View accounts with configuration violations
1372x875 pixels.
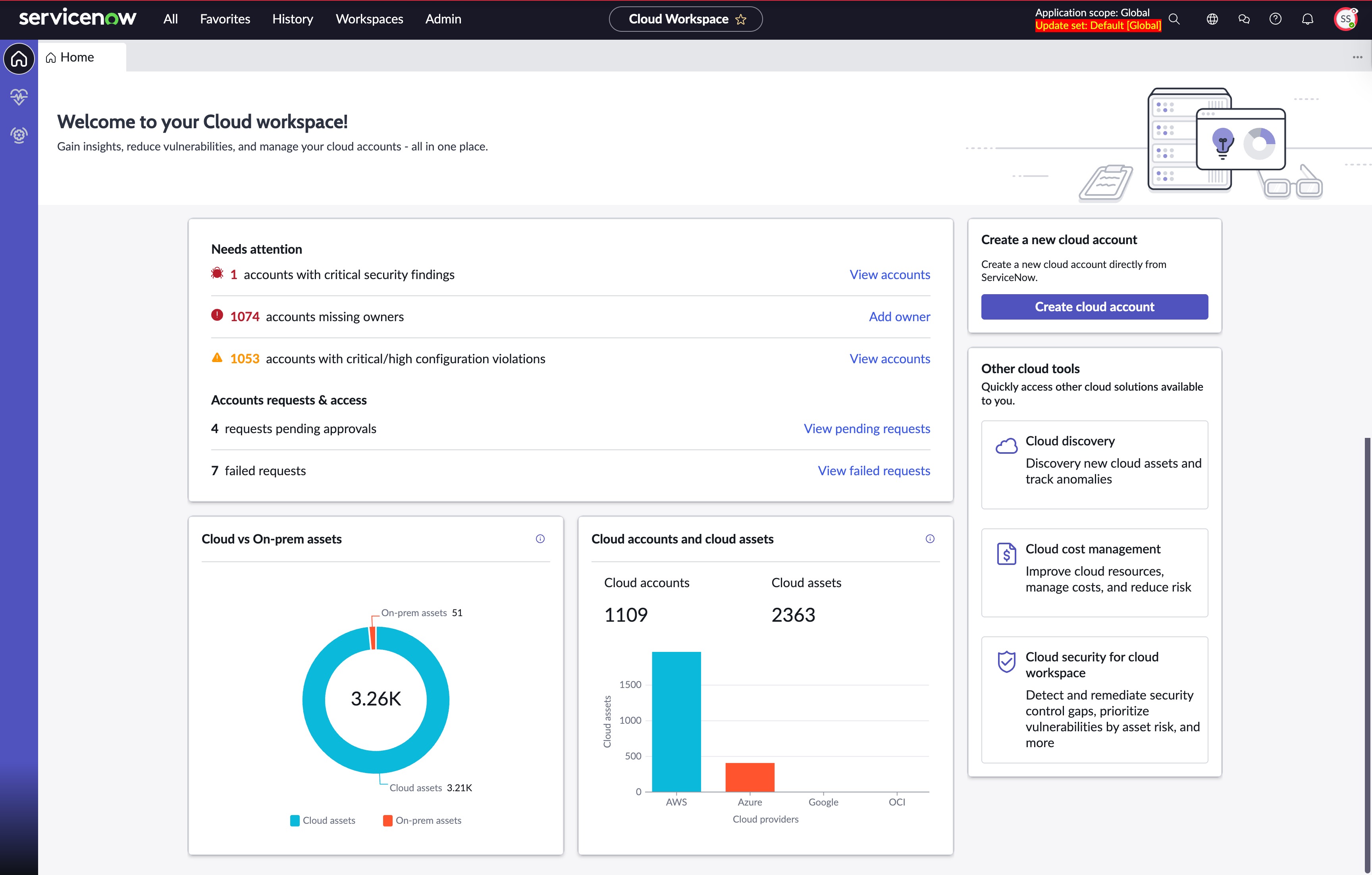click(889, 359)
